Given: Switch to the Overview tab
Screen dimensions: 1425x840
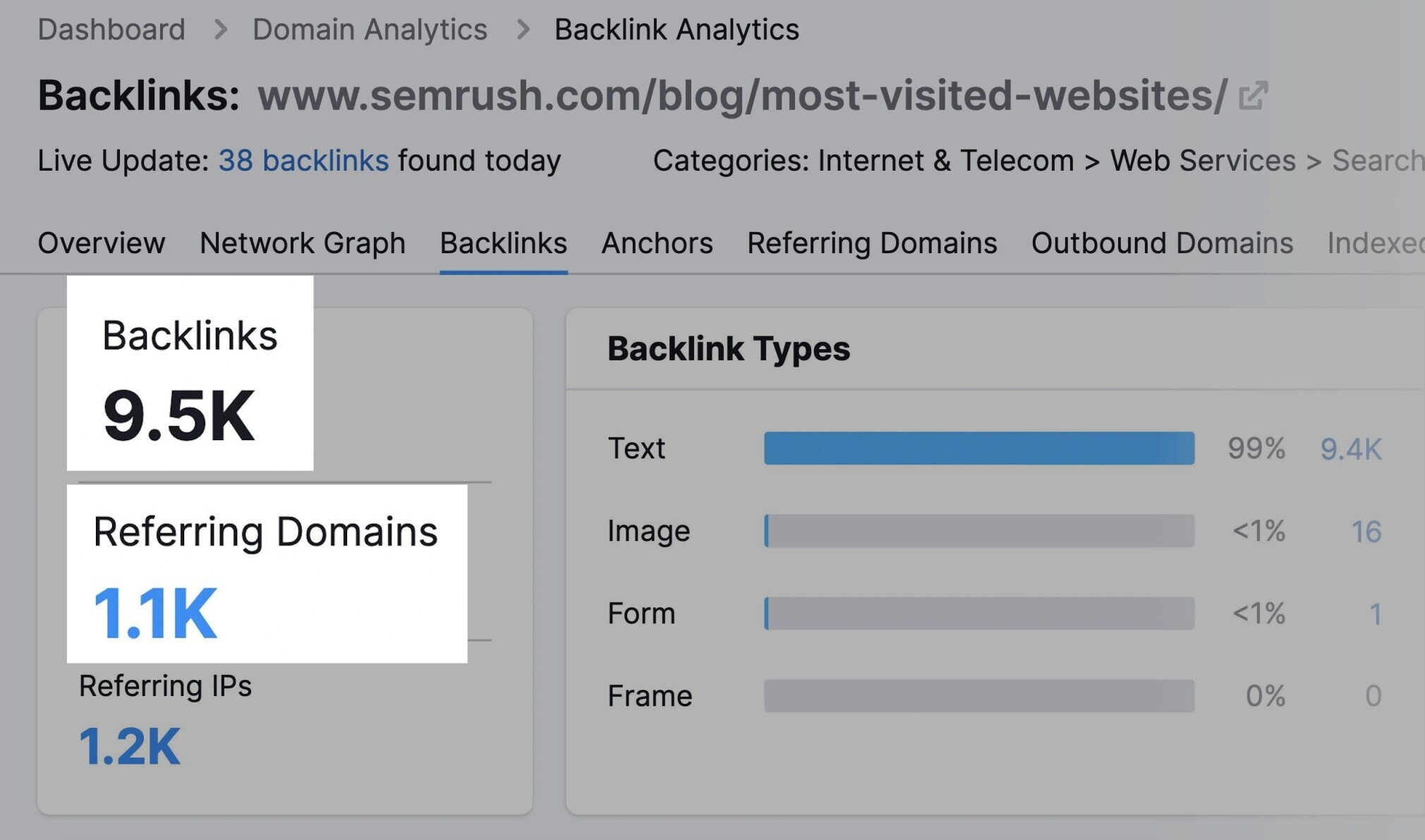Looking at the screenshot, I should [x=102, y=243].
